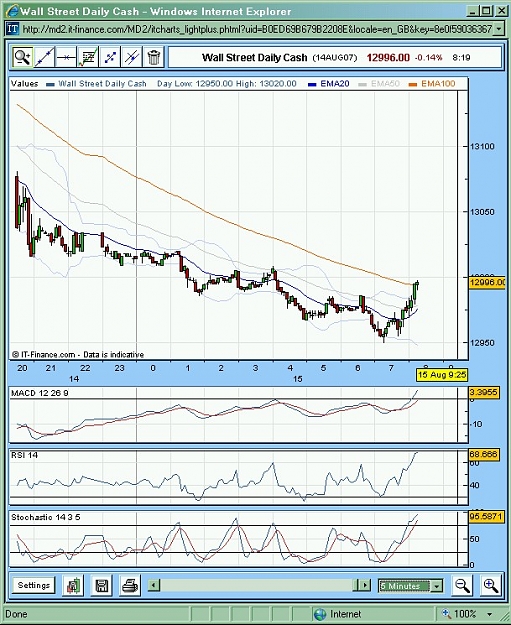Click the candlestick chart style icon
The height and width of the screenshot is (625, 511).
coord(73,586)
